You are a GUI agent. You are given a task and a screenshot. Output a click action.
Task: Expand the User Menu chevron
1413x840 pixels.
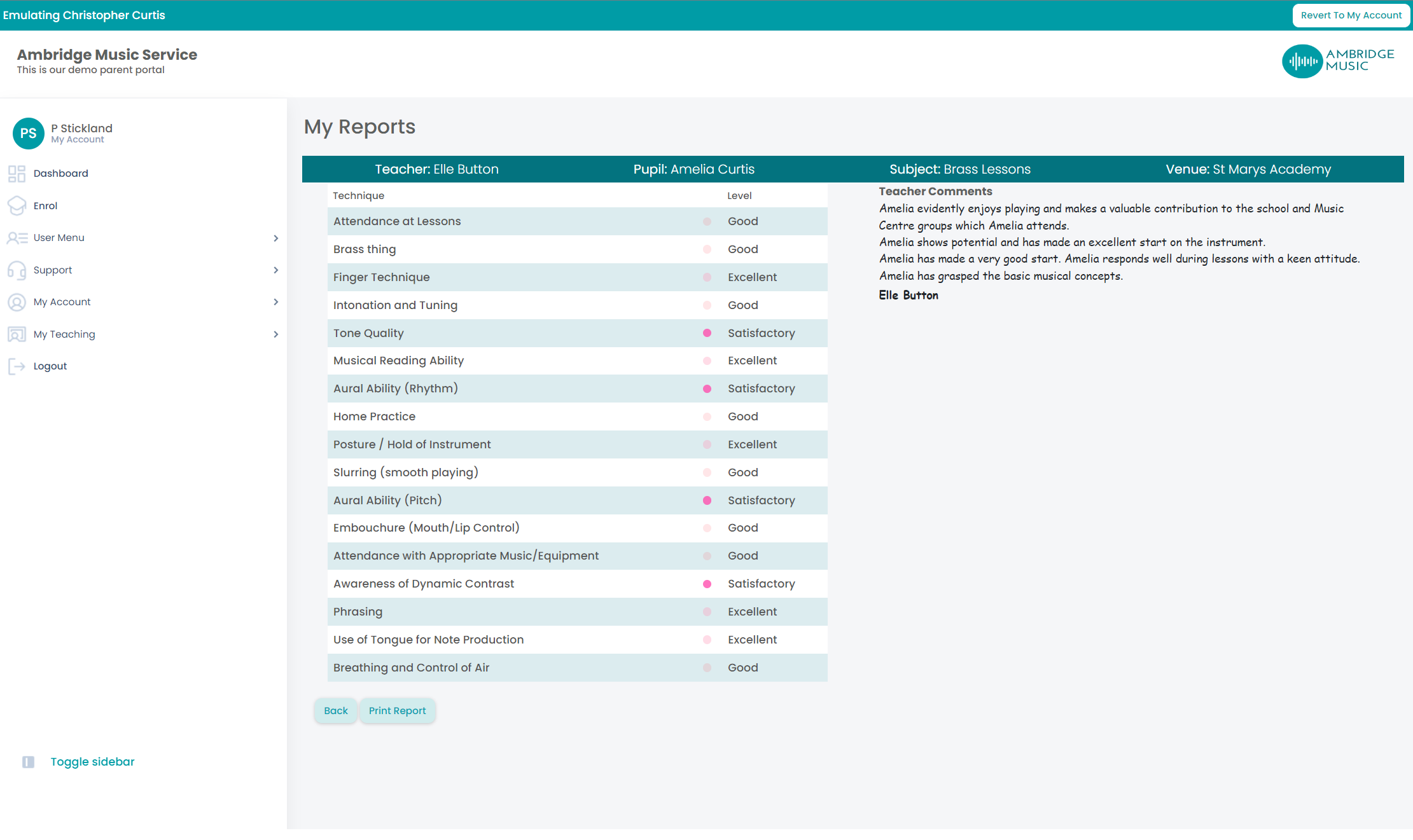275,238
